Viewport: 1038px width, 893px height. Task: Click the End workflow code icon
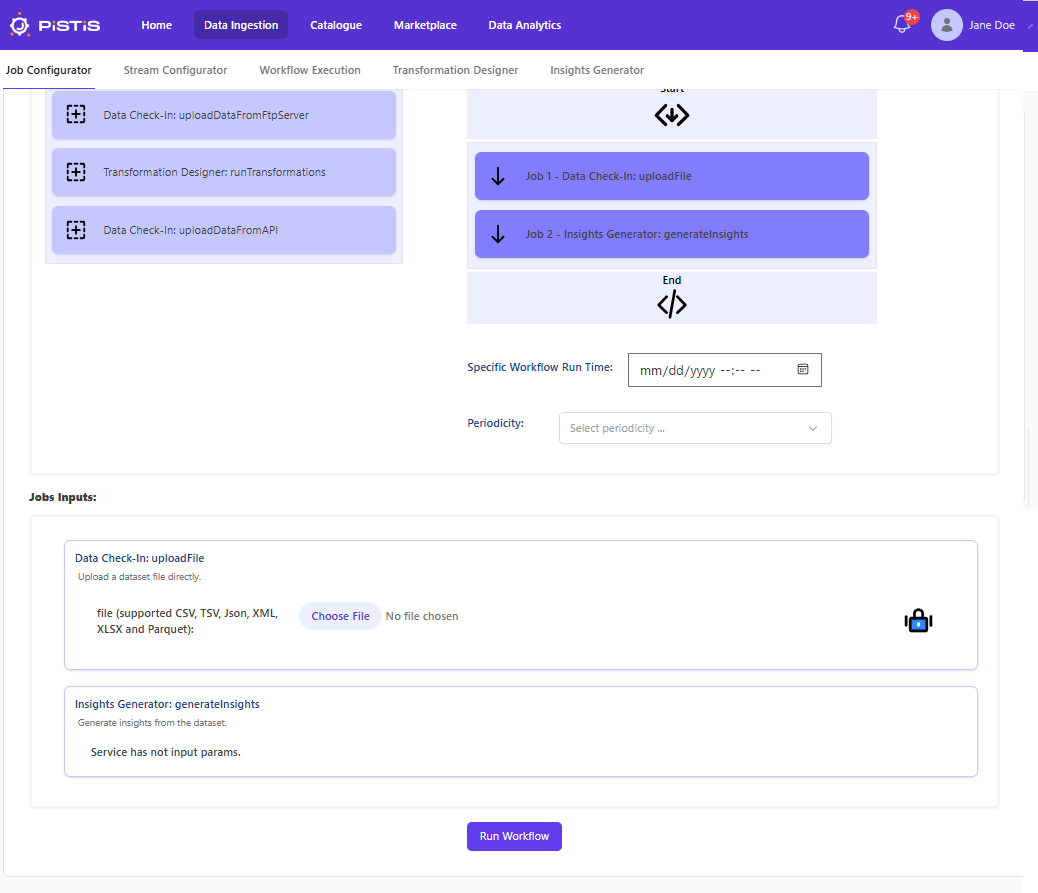pos(672,305)
